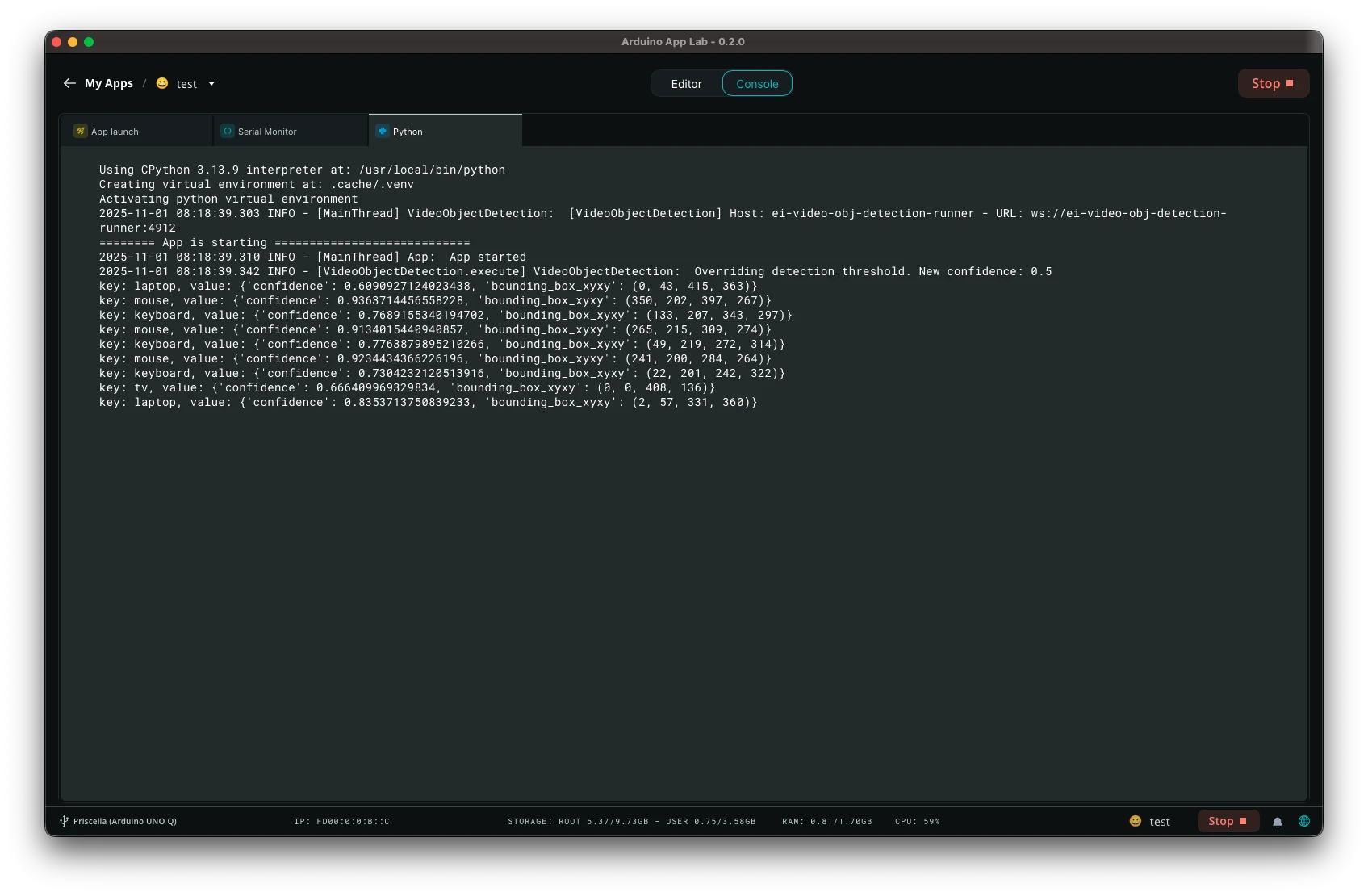
Task: Switch to the Serial Monitor tab
Action: point(267,132)
